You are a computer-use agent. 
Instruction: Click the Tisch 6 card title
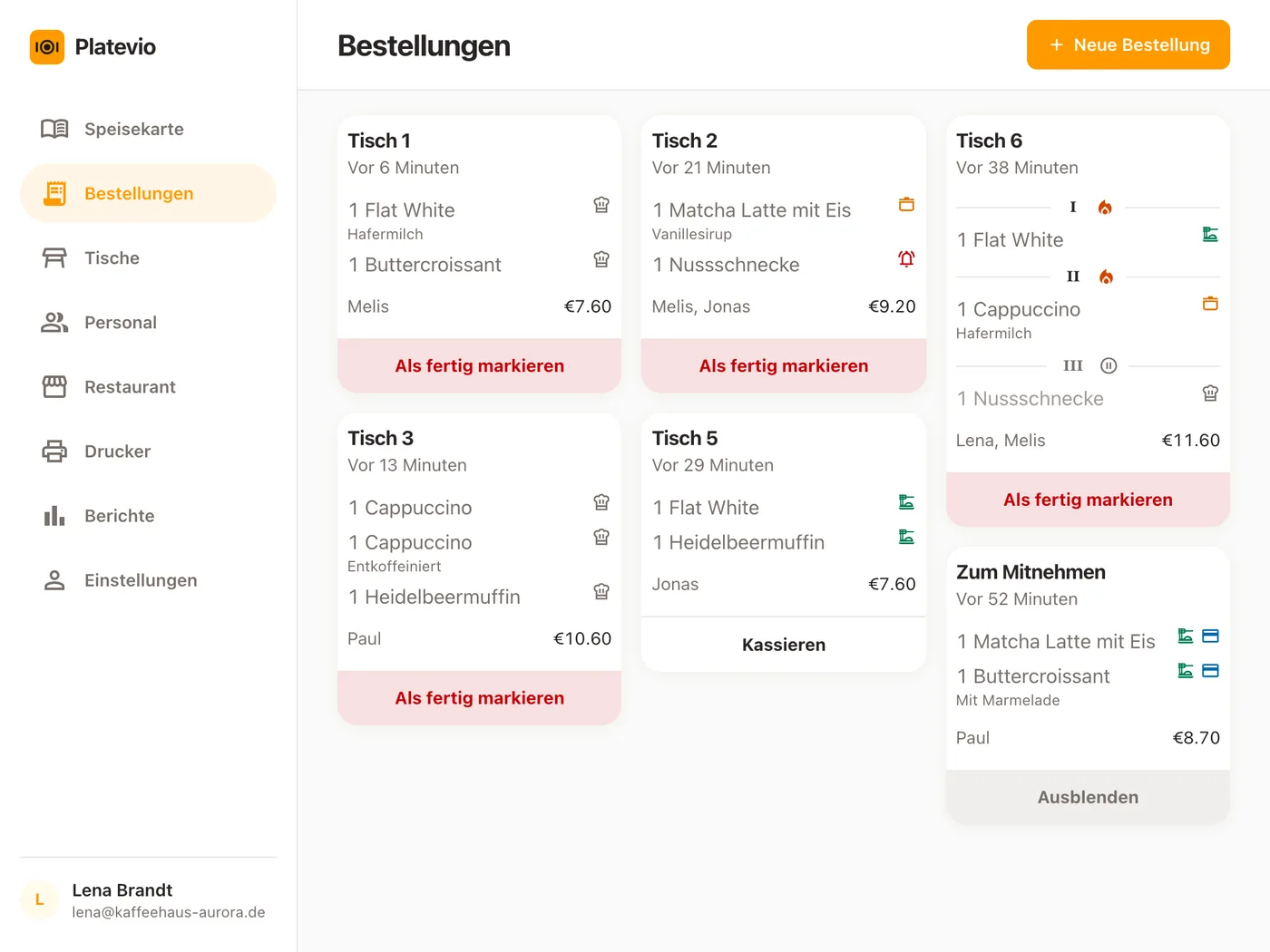(989, 141)
